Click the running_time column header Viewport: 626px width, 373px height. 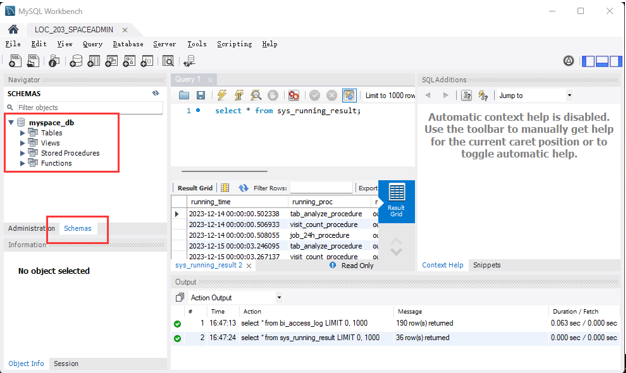tap(237, 201)
